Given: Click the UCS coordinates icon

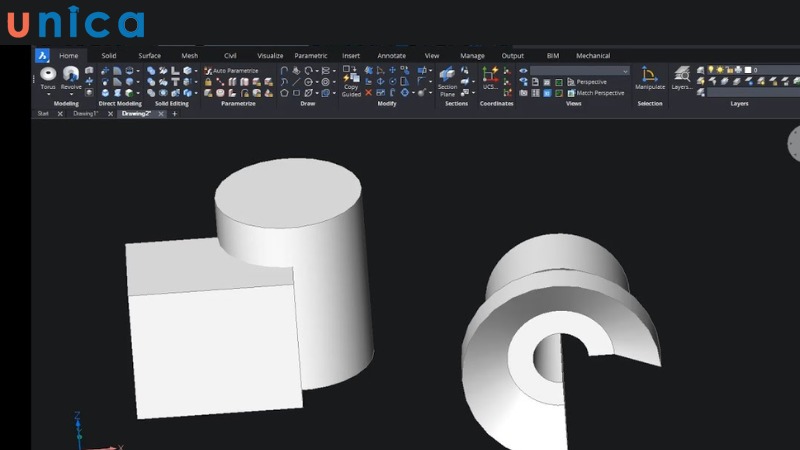Looking at the screenshot, I should pos(490,75).
